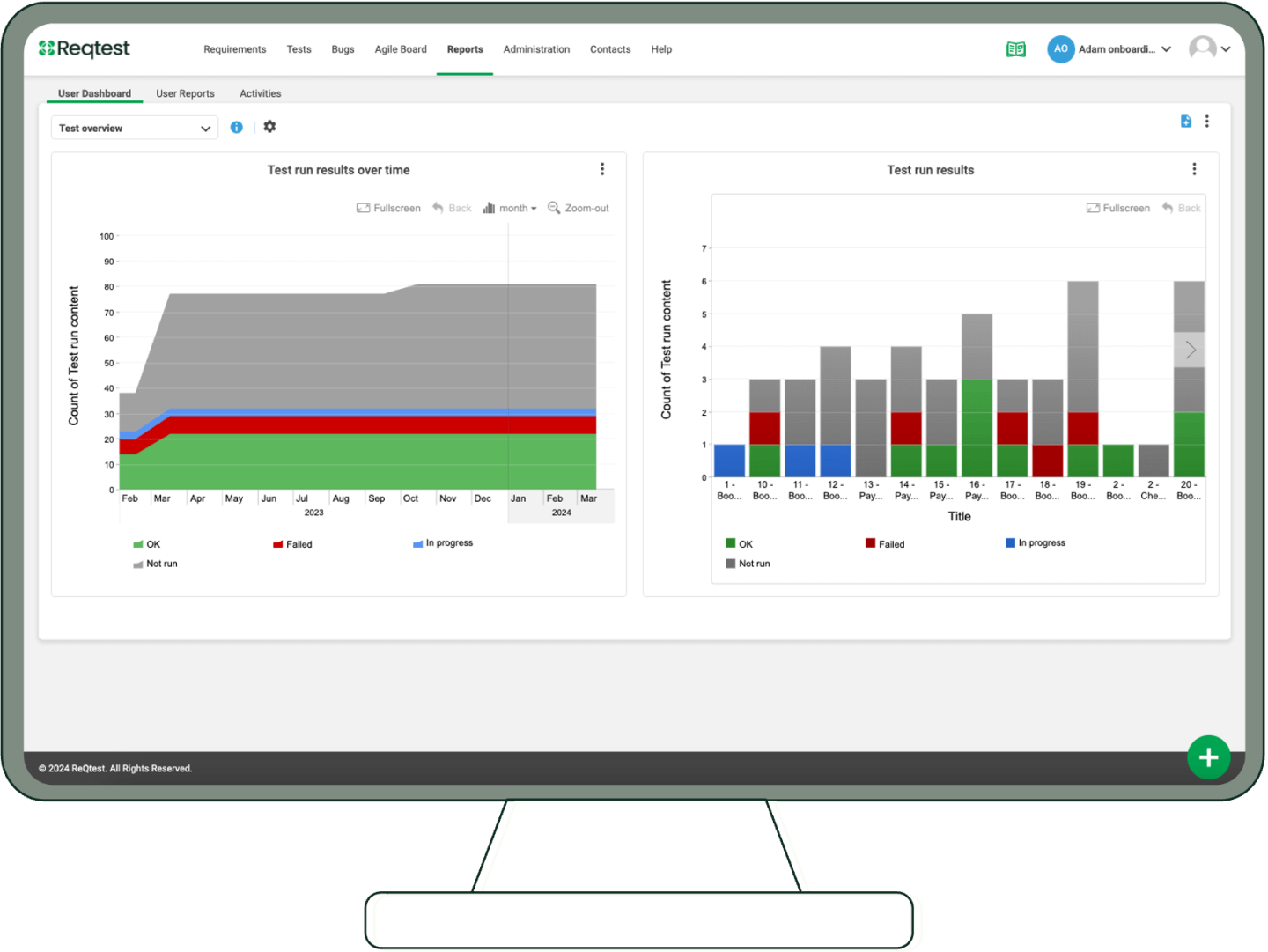The width and height of the screenshot is (1268, 952).
Task: Open kebab menu on Test run results over time
Action: (602, 169)
